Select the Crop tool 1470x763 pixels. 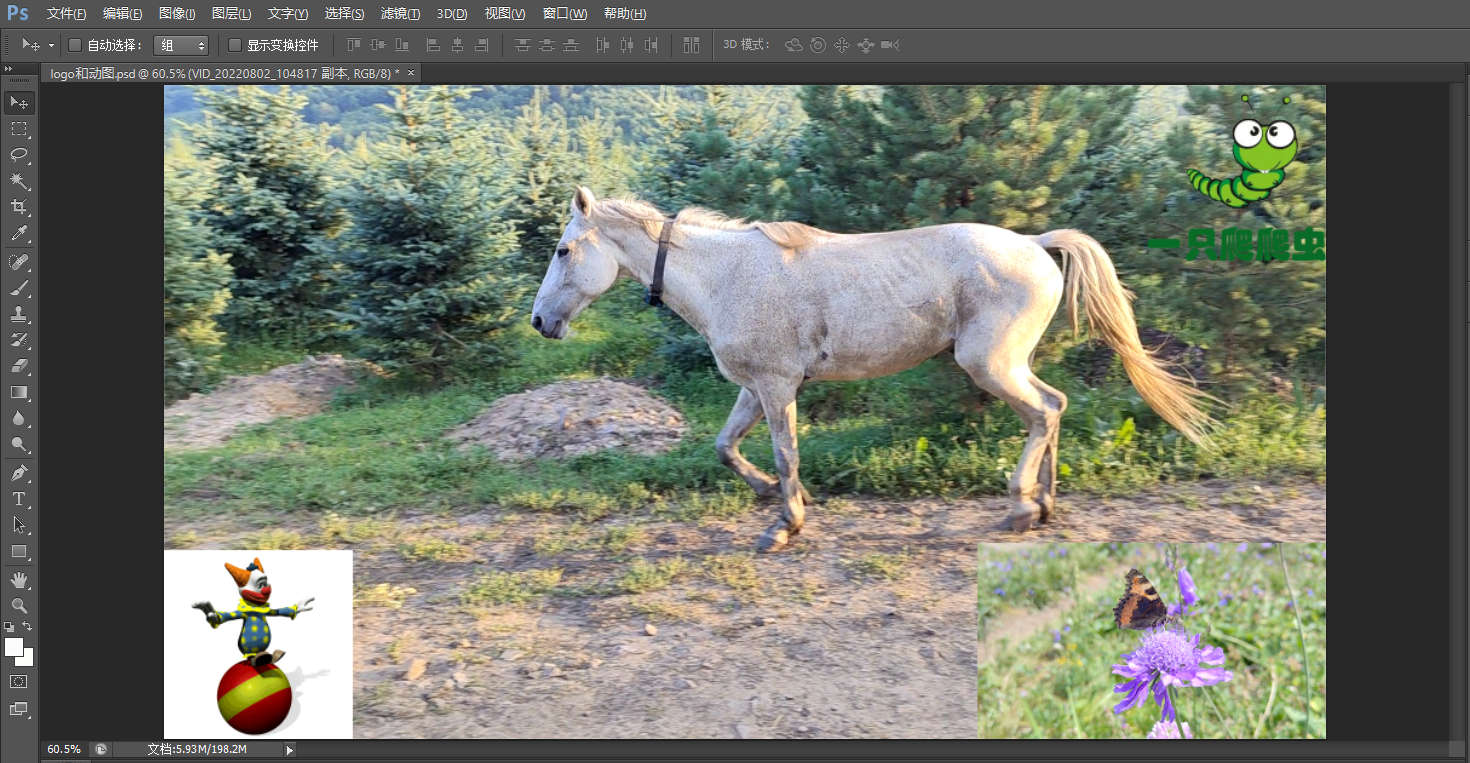19,207
